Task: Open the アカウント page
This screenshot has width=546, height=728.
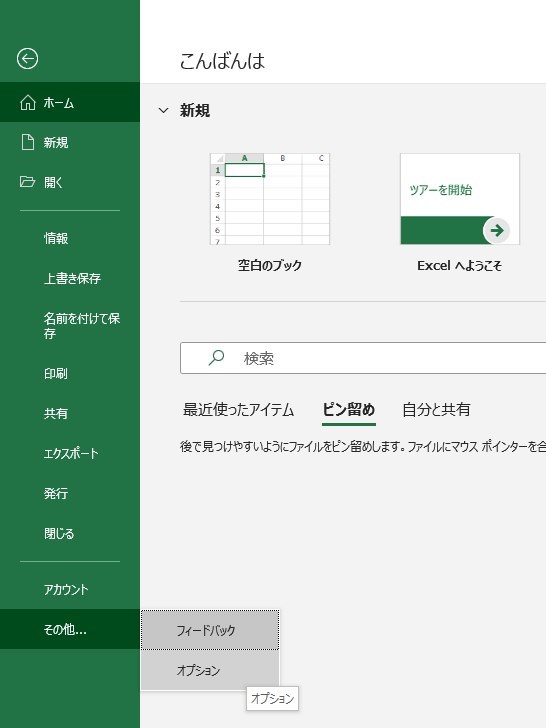Action: 70,589
